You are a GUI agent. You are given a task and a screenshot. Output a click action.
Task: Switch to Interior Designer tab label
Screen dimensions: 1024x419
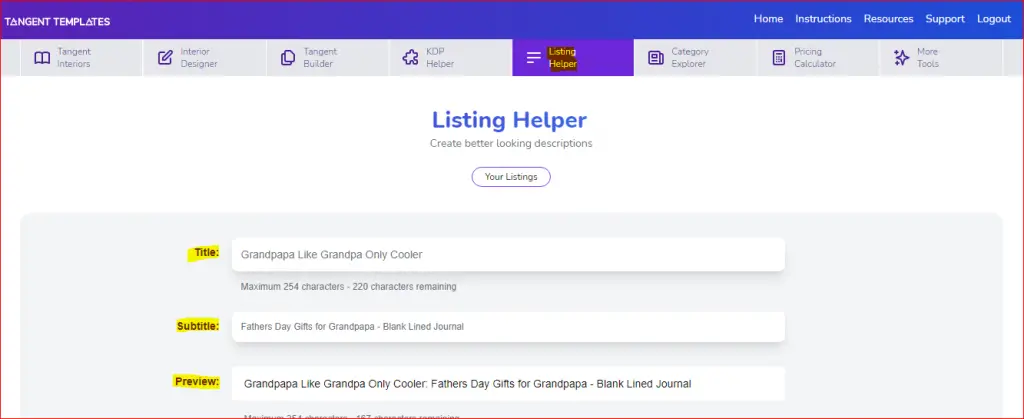(199, 57)
